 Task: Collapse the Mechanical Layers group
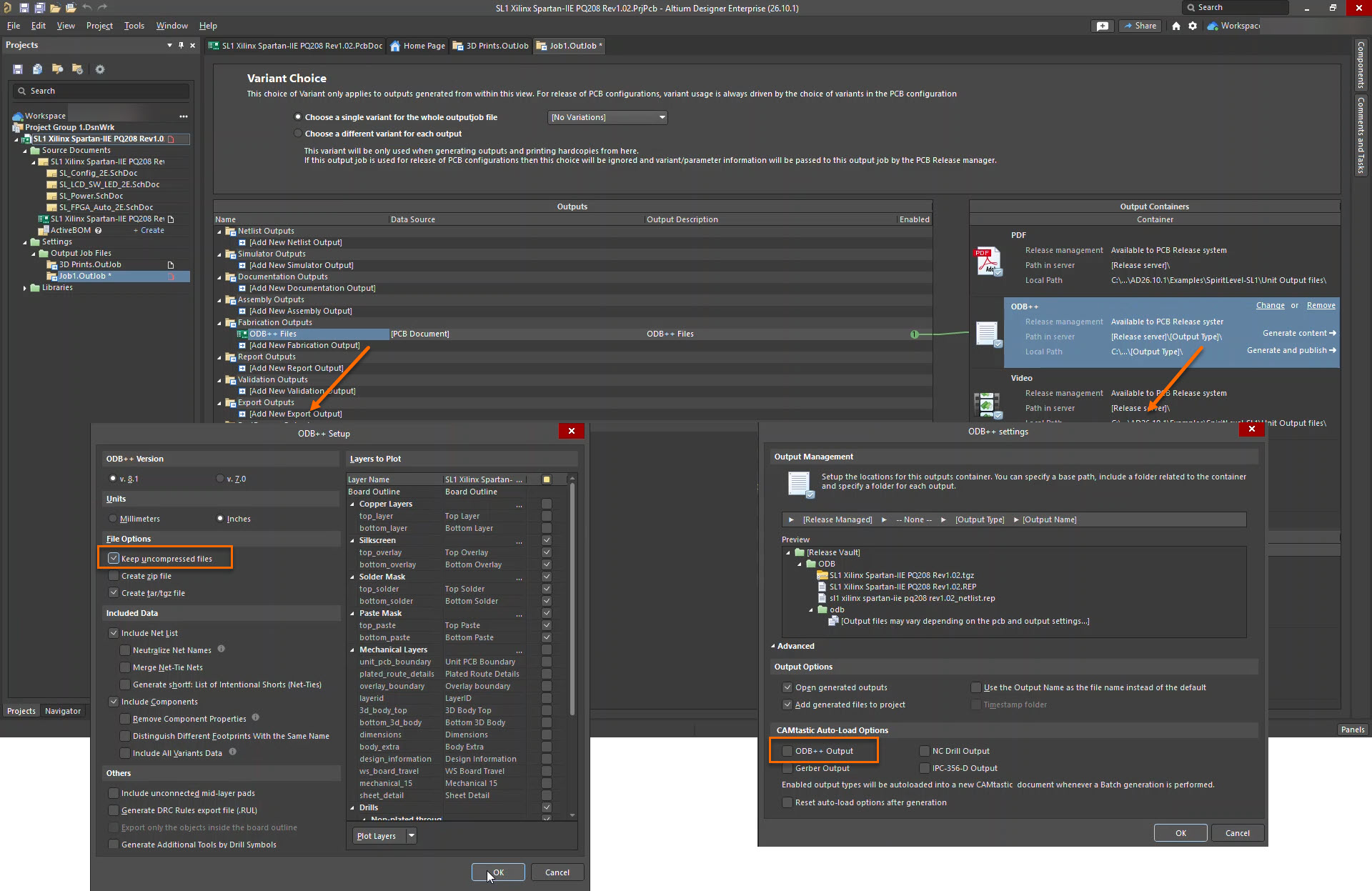[352, 650]
